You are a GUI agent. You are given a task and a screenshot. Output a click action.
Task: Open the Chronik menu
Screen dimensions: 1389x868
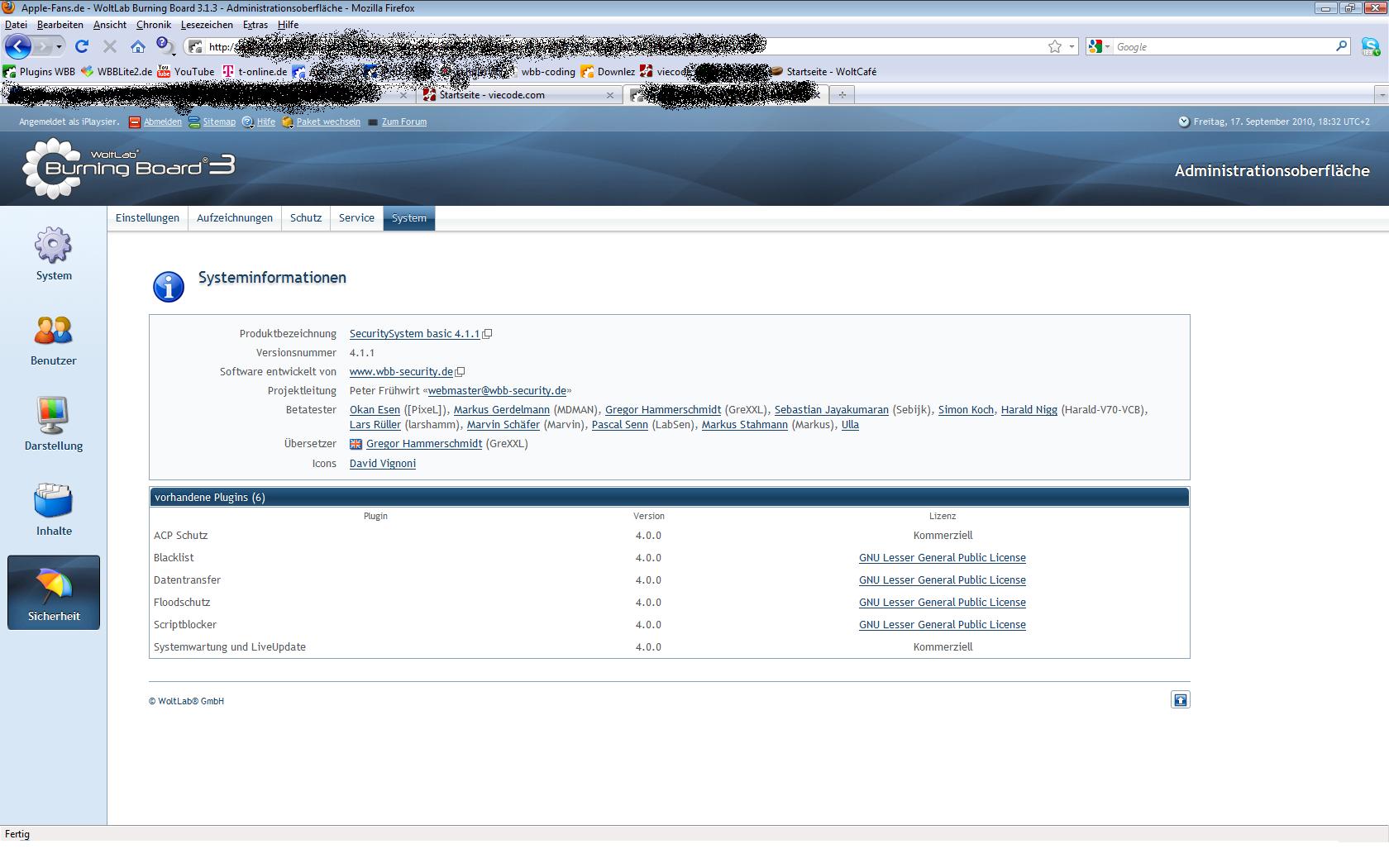pos(153,25)
